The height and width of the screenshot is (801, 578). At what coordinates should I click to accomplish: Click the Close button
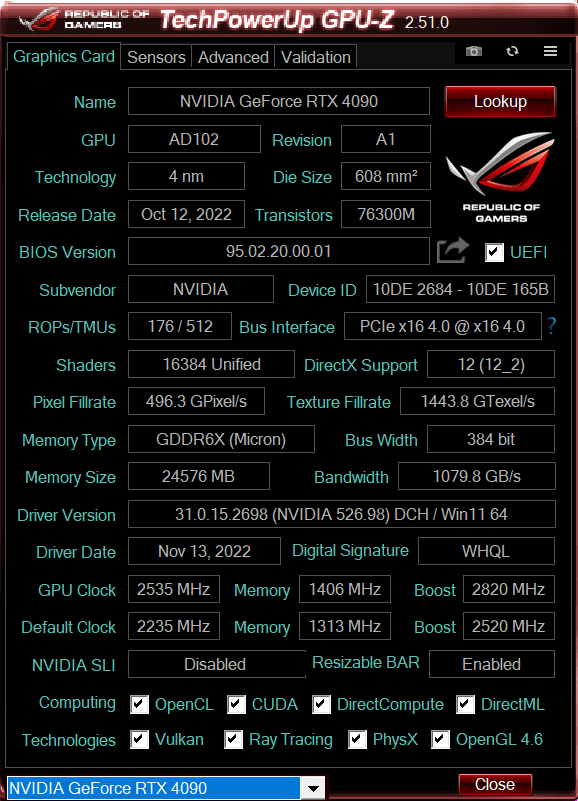495,784
